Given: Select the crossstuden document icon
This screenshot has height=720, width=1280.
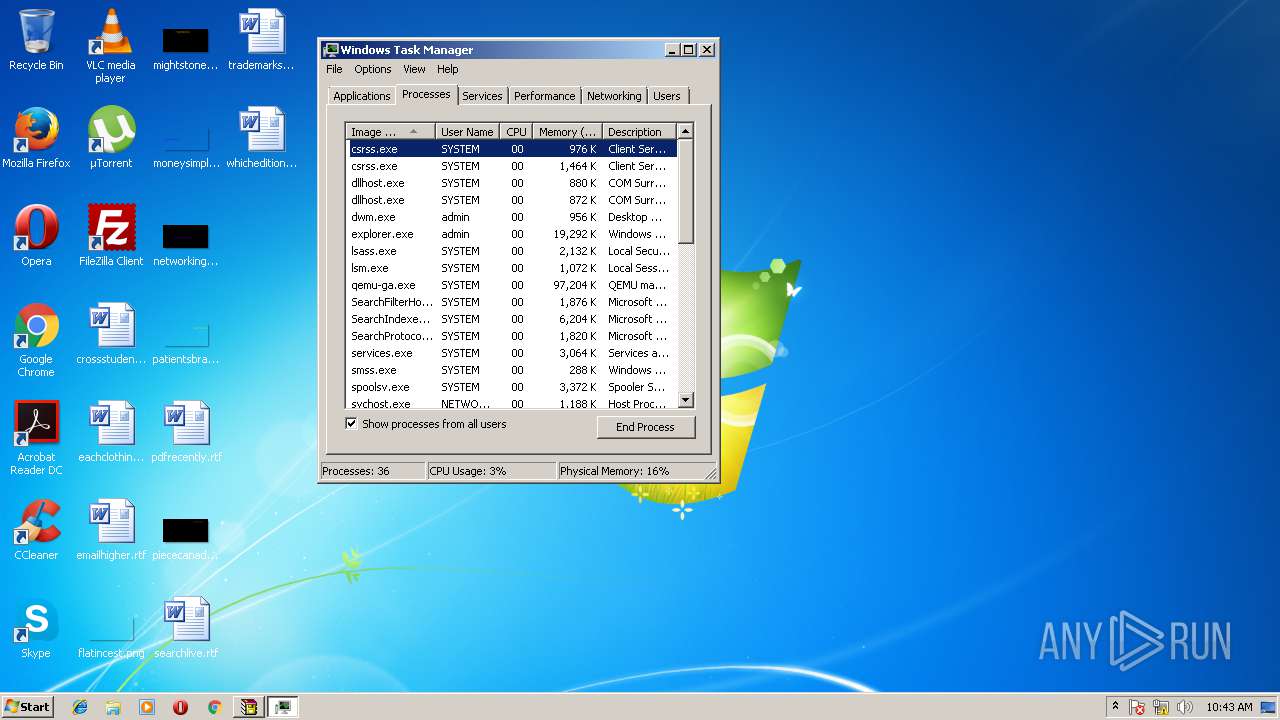Looking at the screenshot, I should (x=110, y=334).
